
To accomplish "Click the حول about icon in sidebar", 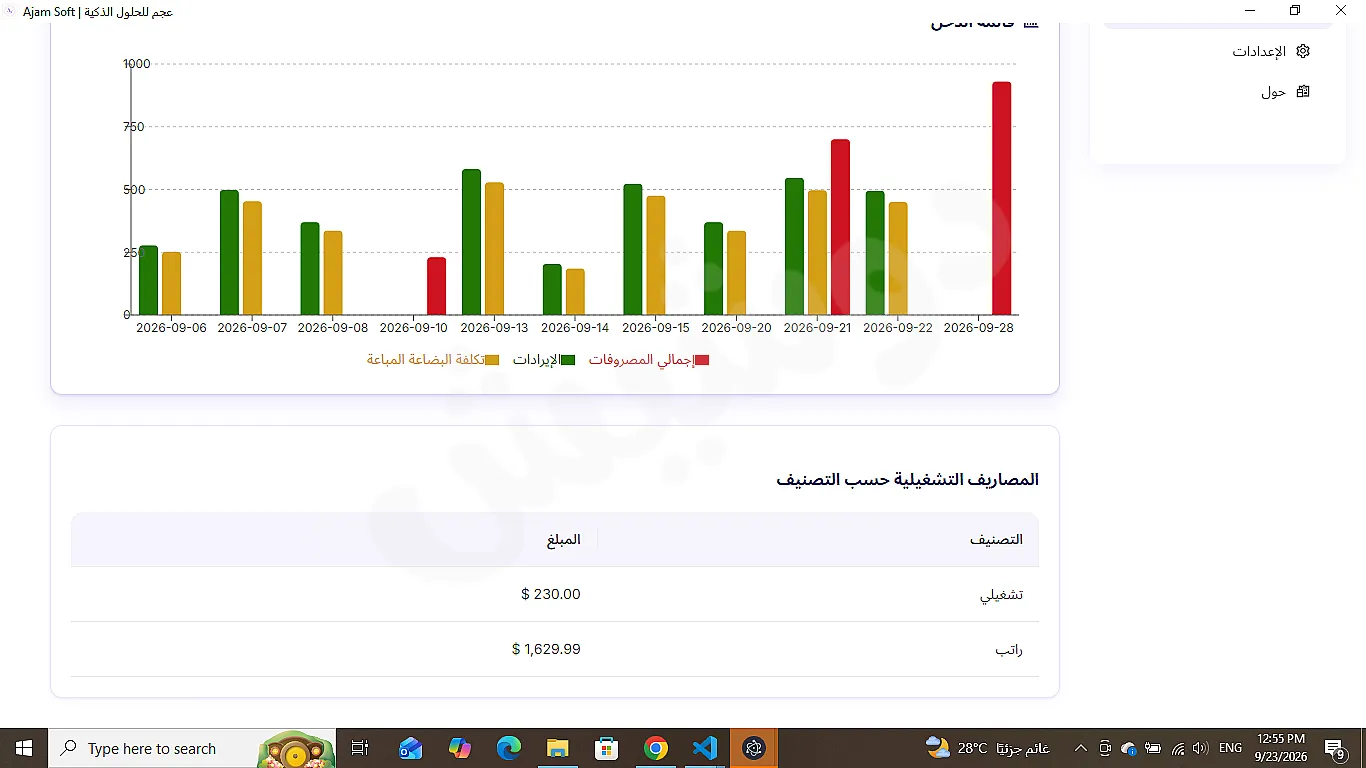I will 1302,92.
